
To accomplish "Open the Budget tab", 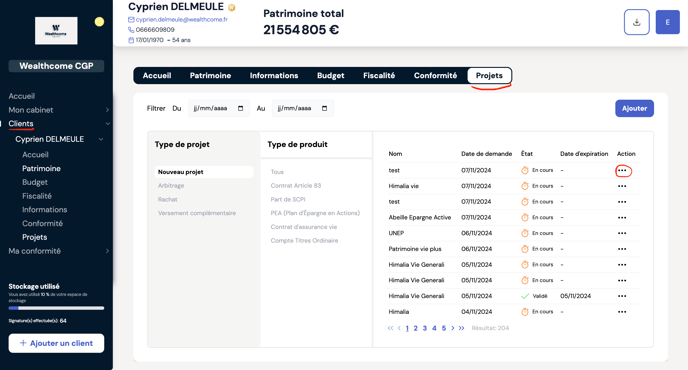I will pyautogui.click(x=330, y=75).
